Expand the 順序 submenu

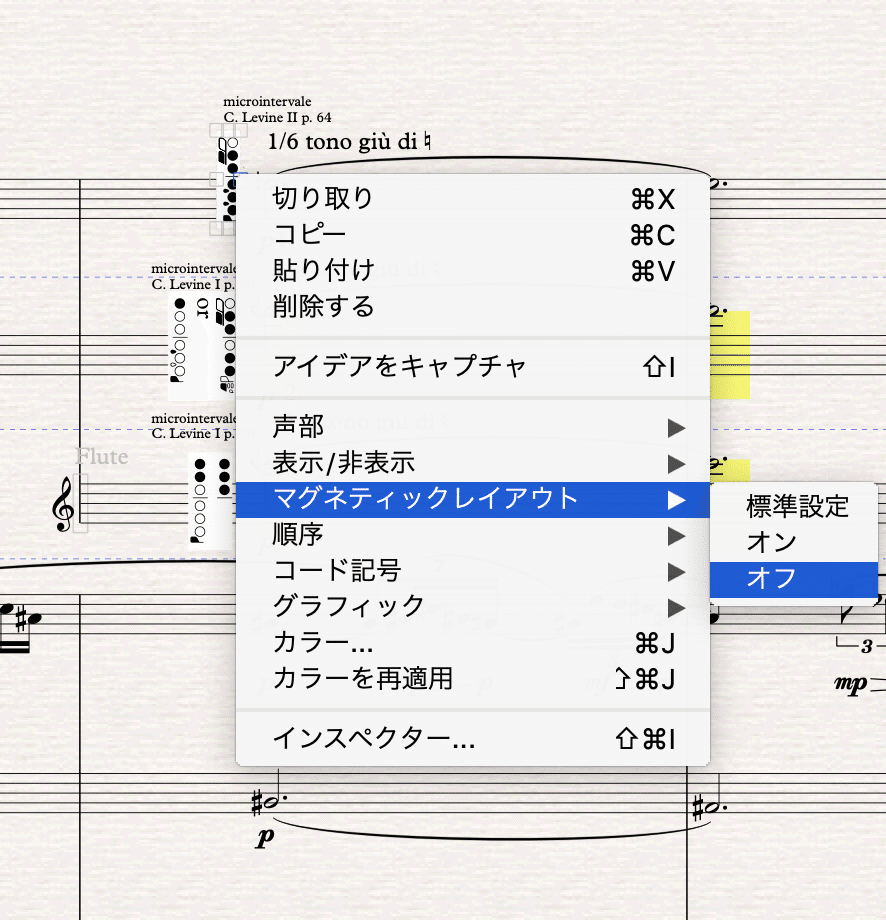(x=472, y=535)
